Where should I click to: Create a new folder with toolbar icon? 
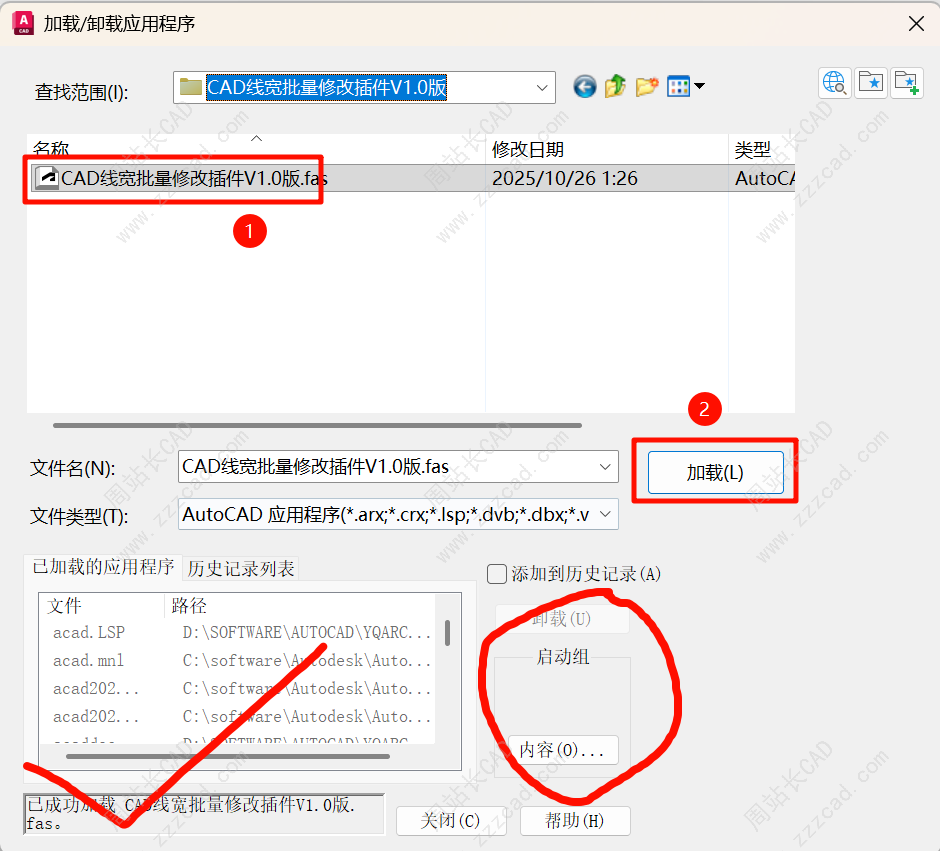tap(646, 87)
